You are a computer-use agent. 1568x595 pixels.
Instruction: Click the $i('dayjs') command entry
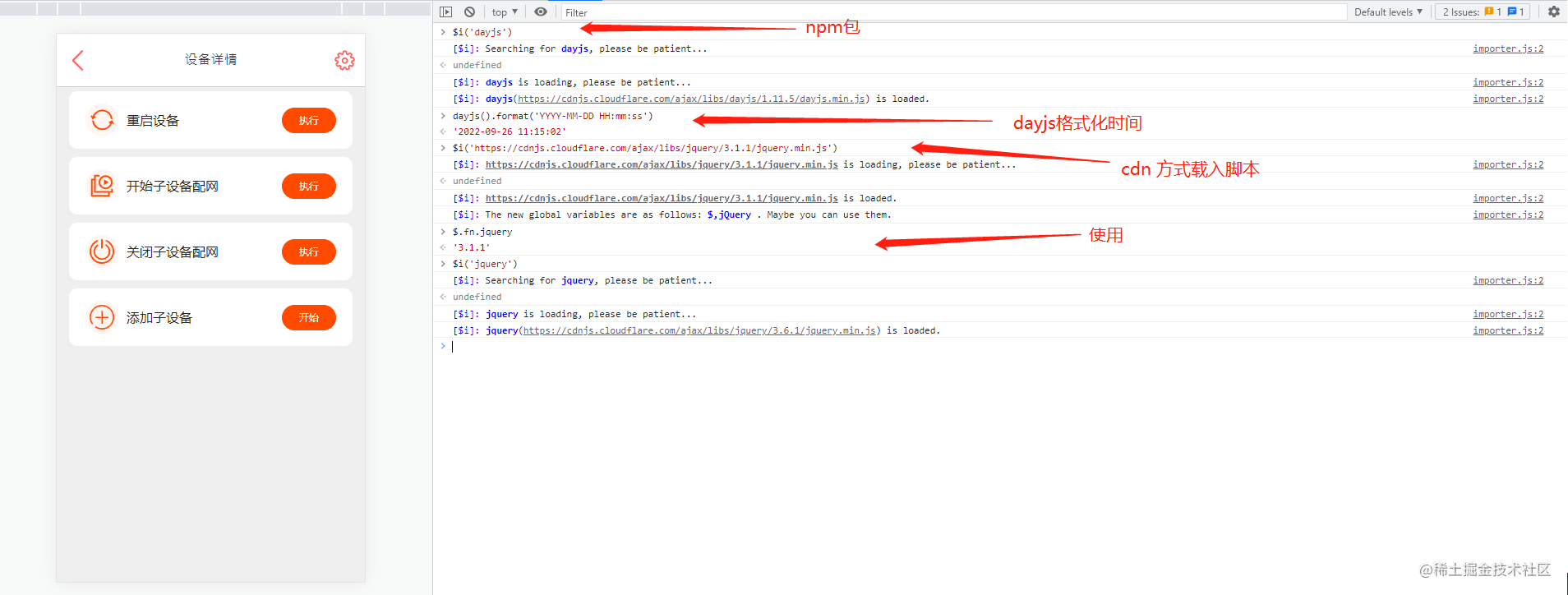tap(482, 32)
